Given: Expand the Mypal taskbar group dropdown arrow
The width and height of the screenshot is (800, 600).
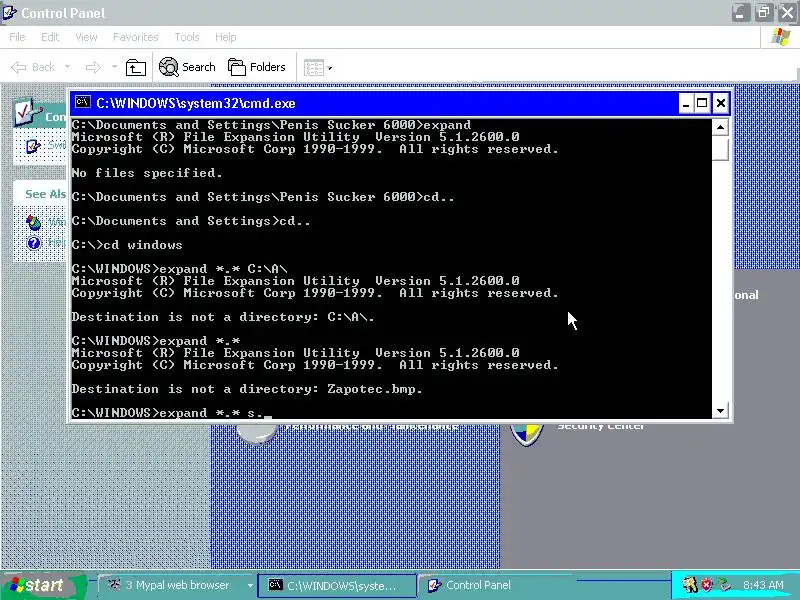Looking at the screenshot, I should [250, 585].
